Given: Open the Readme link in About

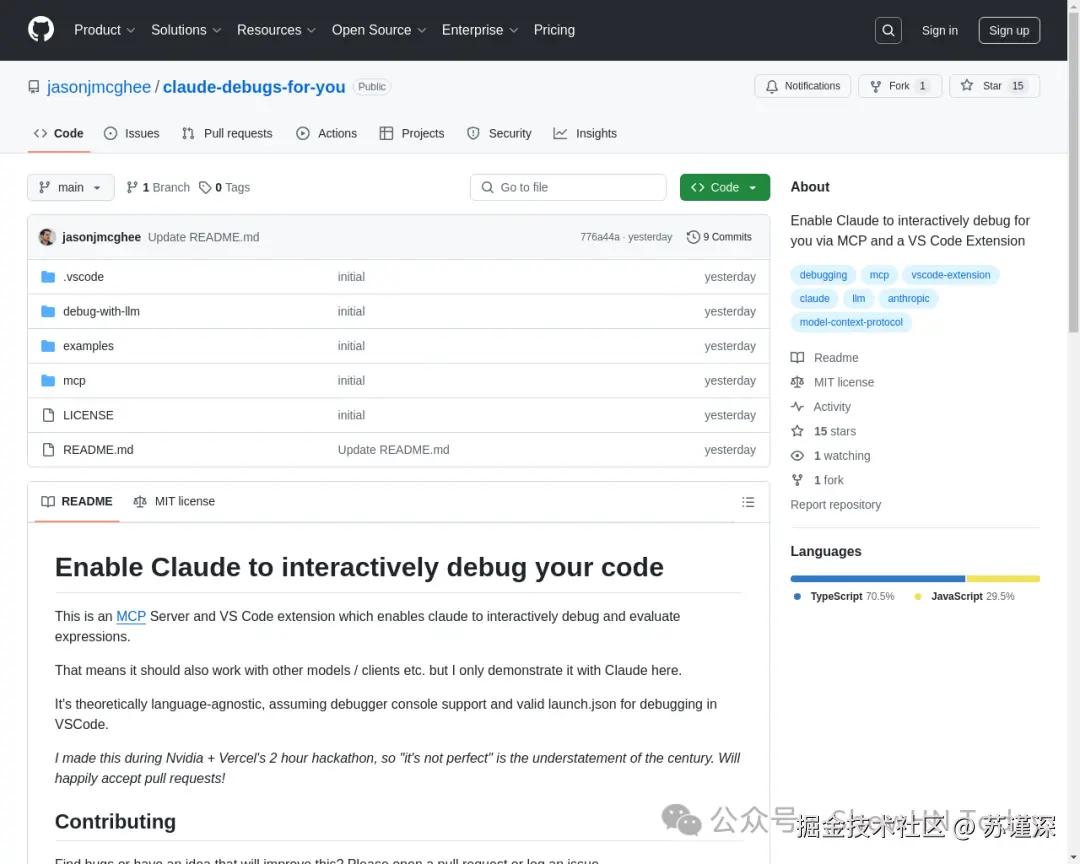Looking at the screenshot, I should 825,358.
